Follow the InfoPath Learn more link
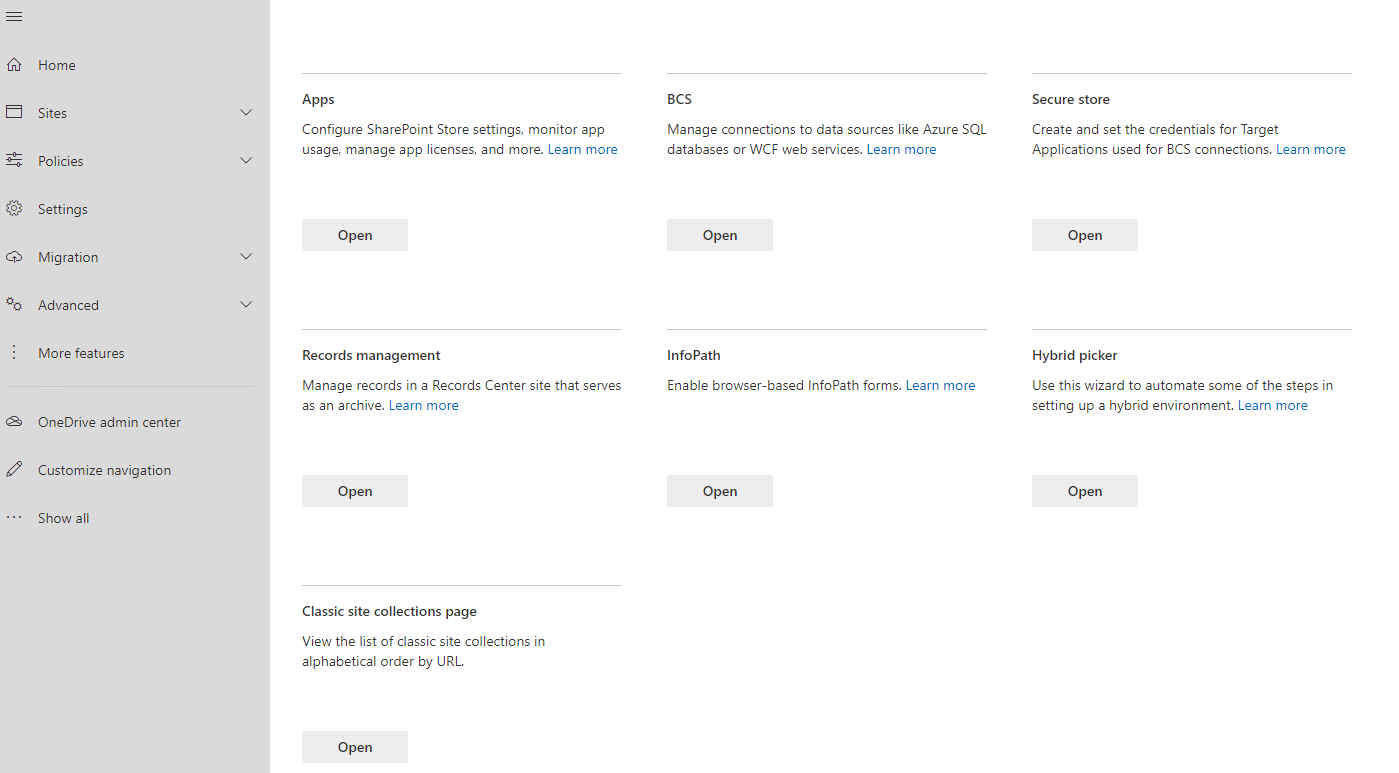This screenshot has height=773, width=1399. (x=940, y=385)
